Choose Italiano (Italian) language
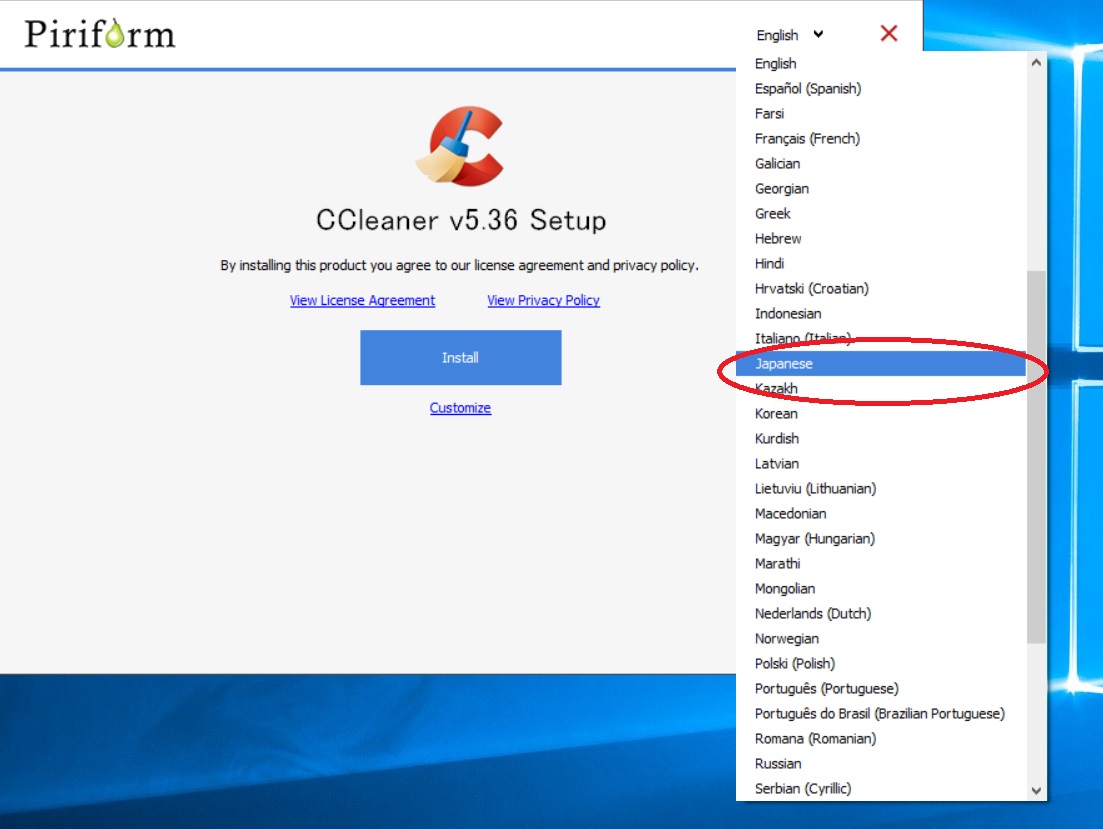 click(x=881, y=338)
